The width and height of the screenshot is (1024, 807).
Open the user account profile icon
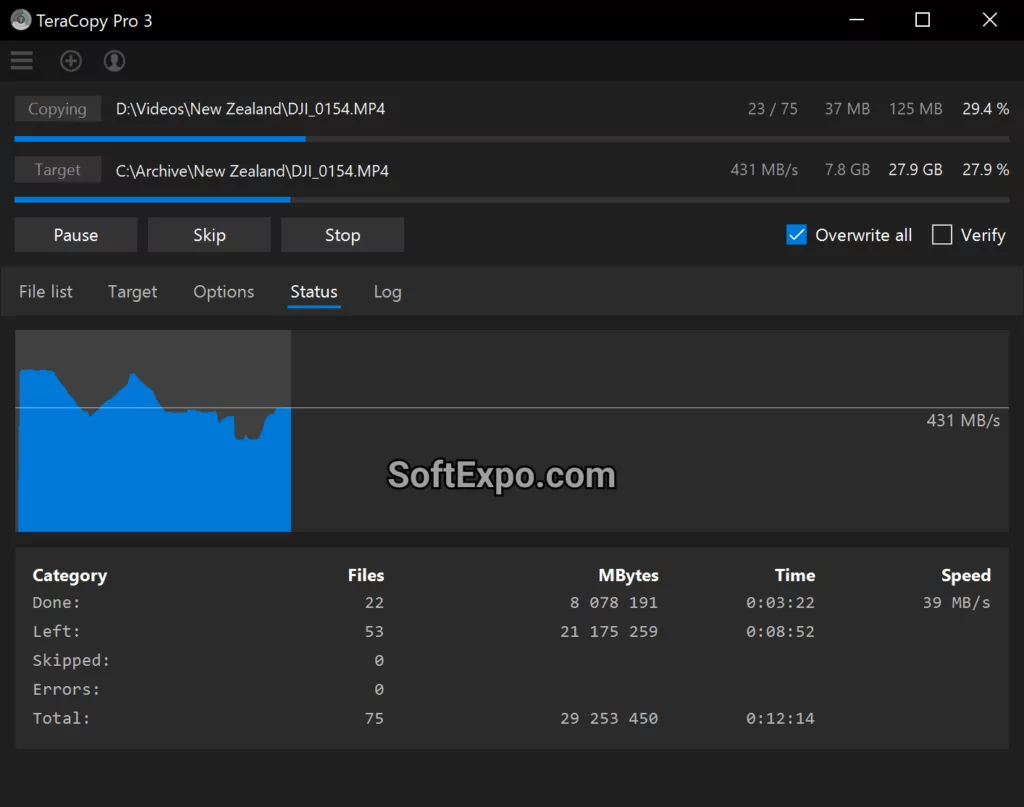coord(114,60)
